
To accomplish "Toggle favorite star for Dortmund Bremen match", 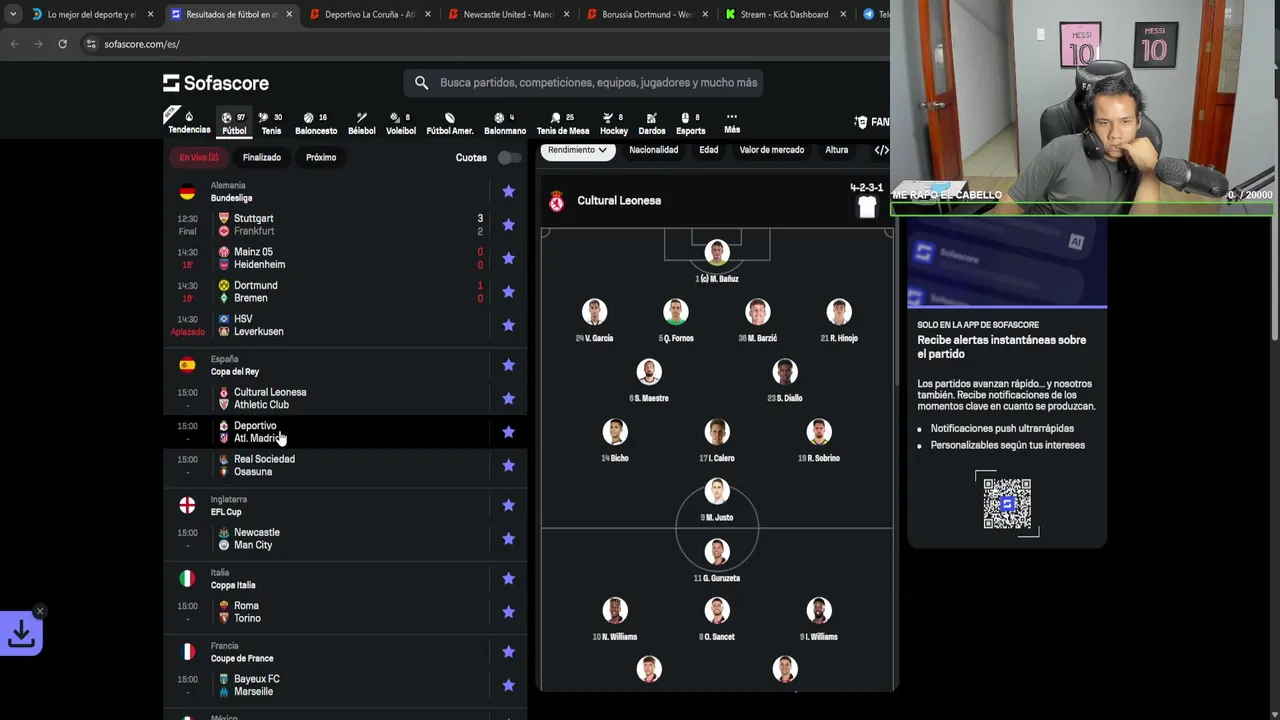I will coord(508,292).
